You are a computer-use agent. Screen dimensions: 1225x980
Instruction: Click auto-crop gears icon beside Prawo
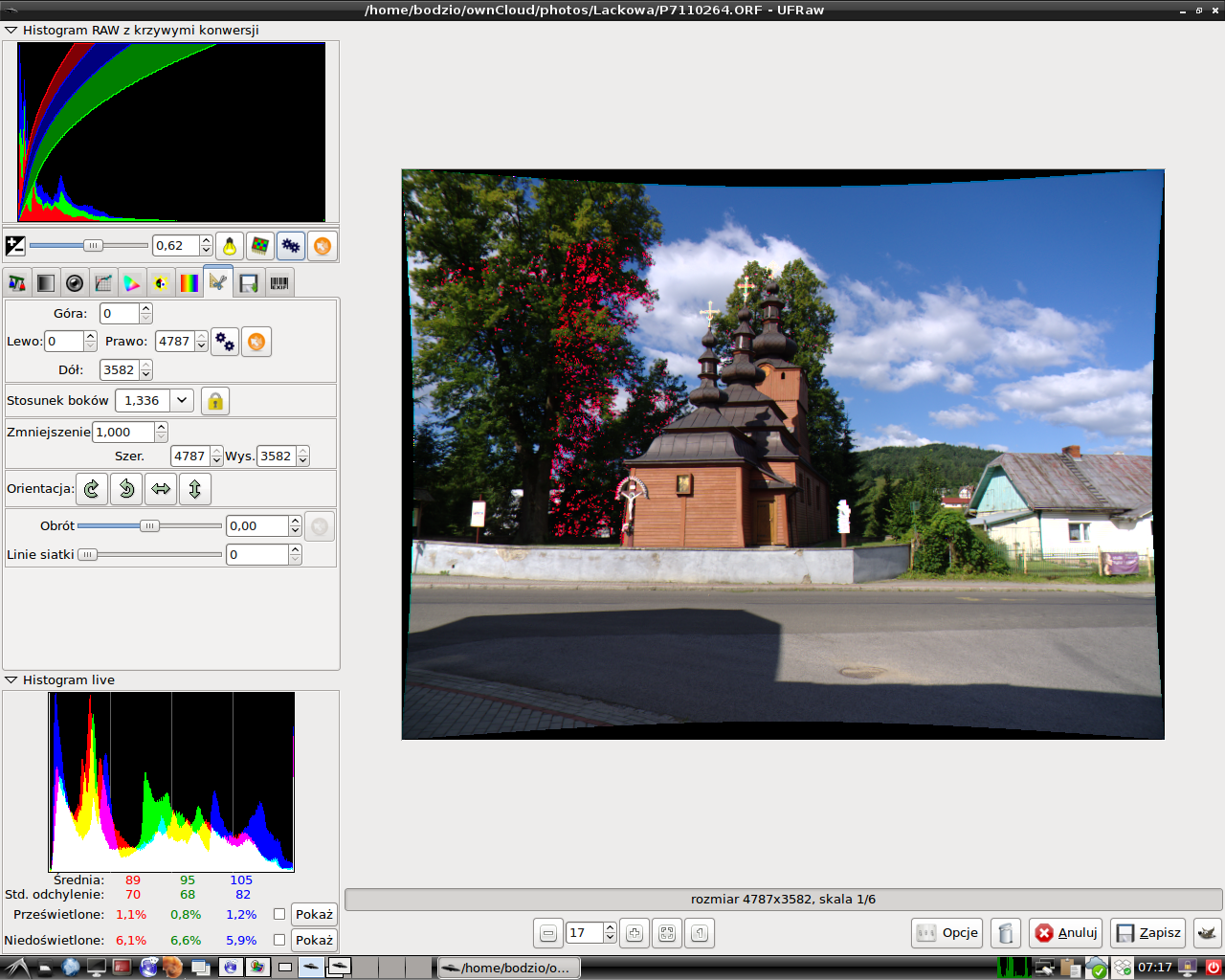(225, 342)
